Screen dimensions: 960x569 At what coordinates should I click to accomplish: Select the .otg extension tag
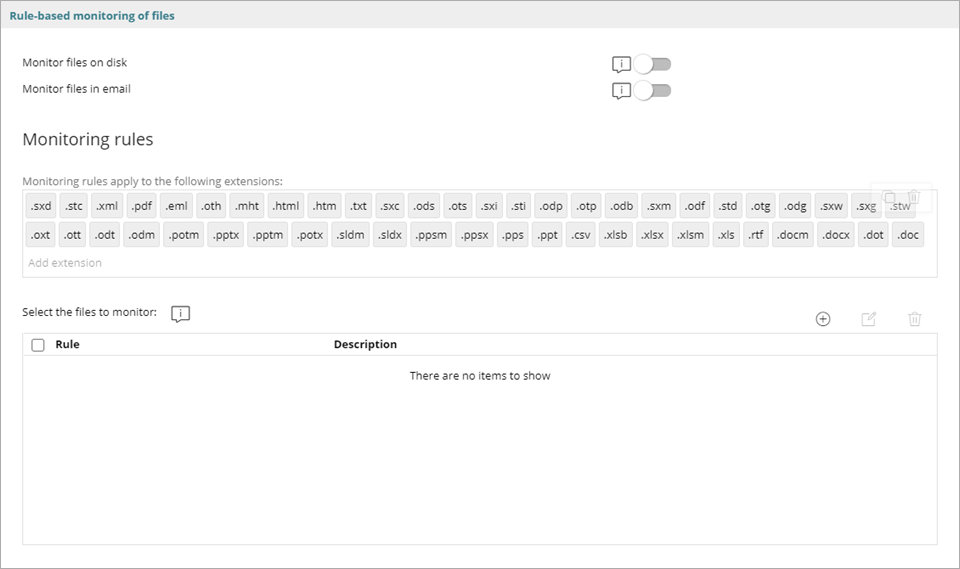(761, 206)
